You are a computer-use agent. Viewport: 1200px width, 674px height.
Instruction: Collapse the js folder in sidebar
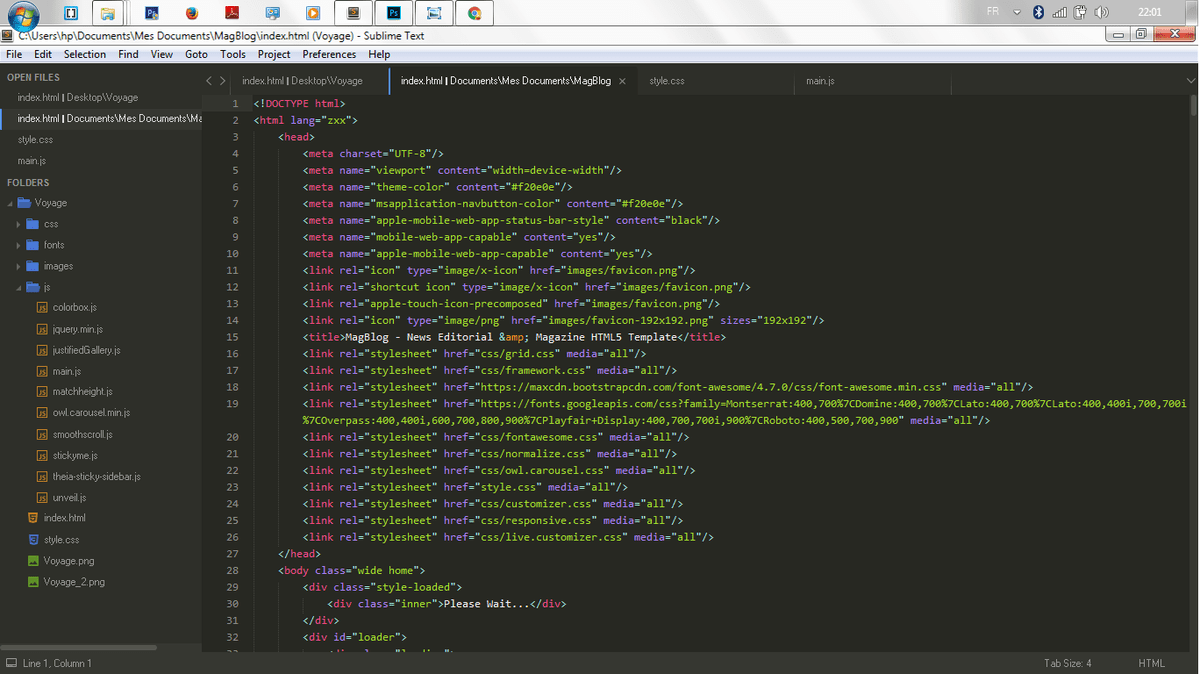(x=18, y=288)
